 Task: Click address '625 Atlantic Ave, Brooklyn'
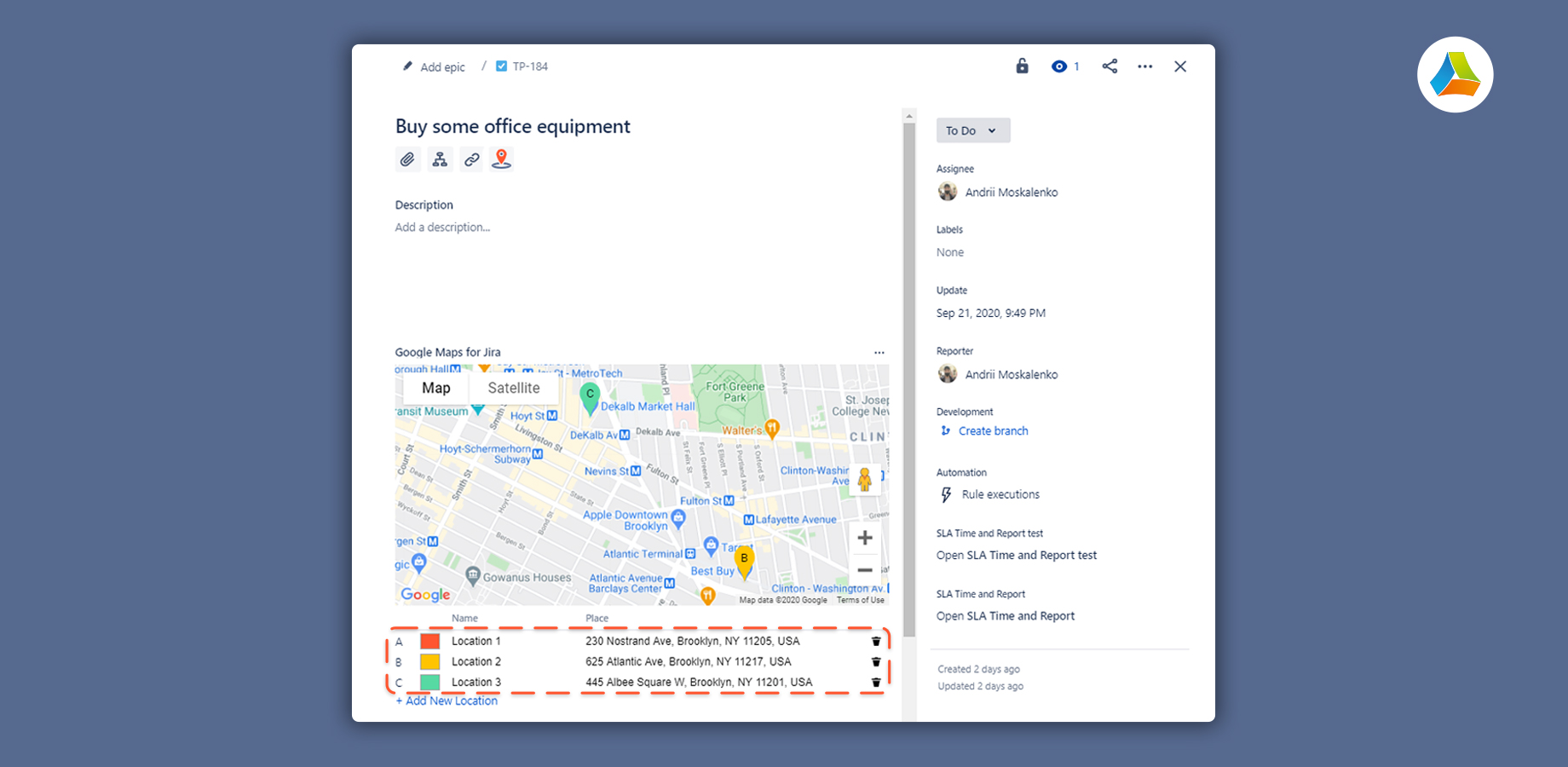click(x=689, y=661)
